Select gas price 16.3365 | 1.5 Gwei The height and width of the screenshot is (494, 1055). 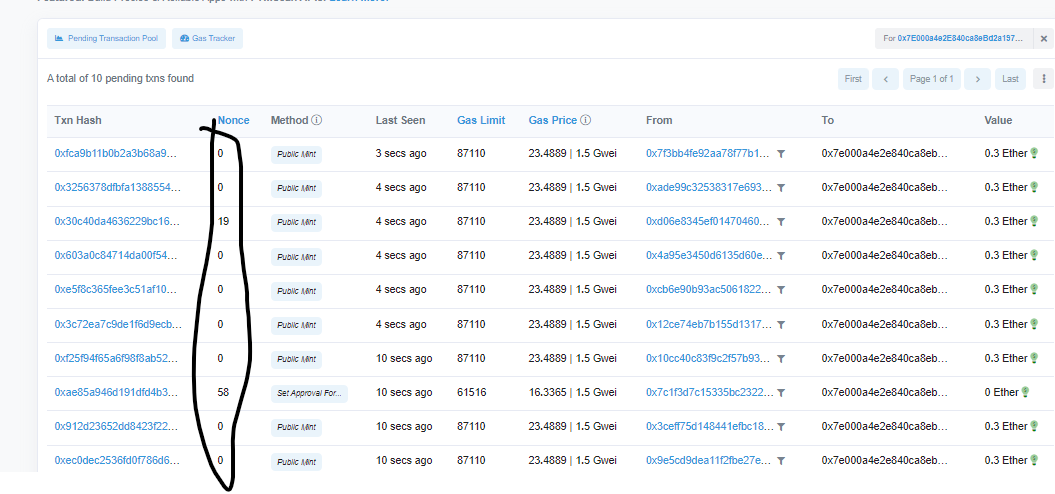pyautogui.click(x=573, y=392)
